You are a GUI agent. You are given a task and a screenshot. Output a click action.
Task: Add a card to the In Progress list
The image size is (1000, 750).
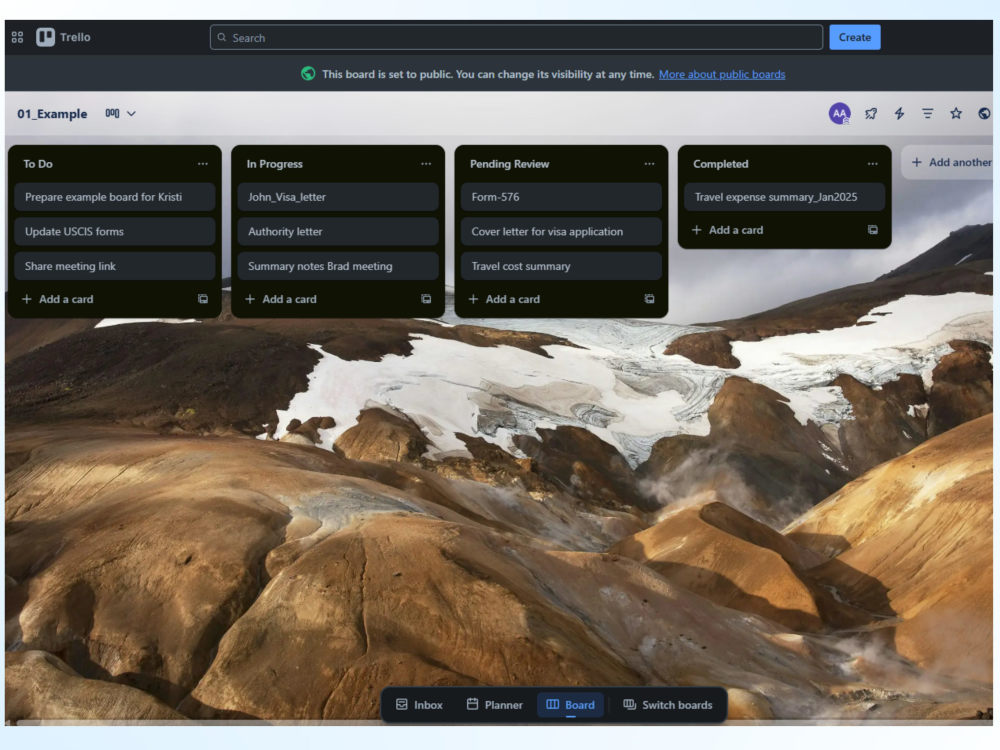(x=281, y=299)
